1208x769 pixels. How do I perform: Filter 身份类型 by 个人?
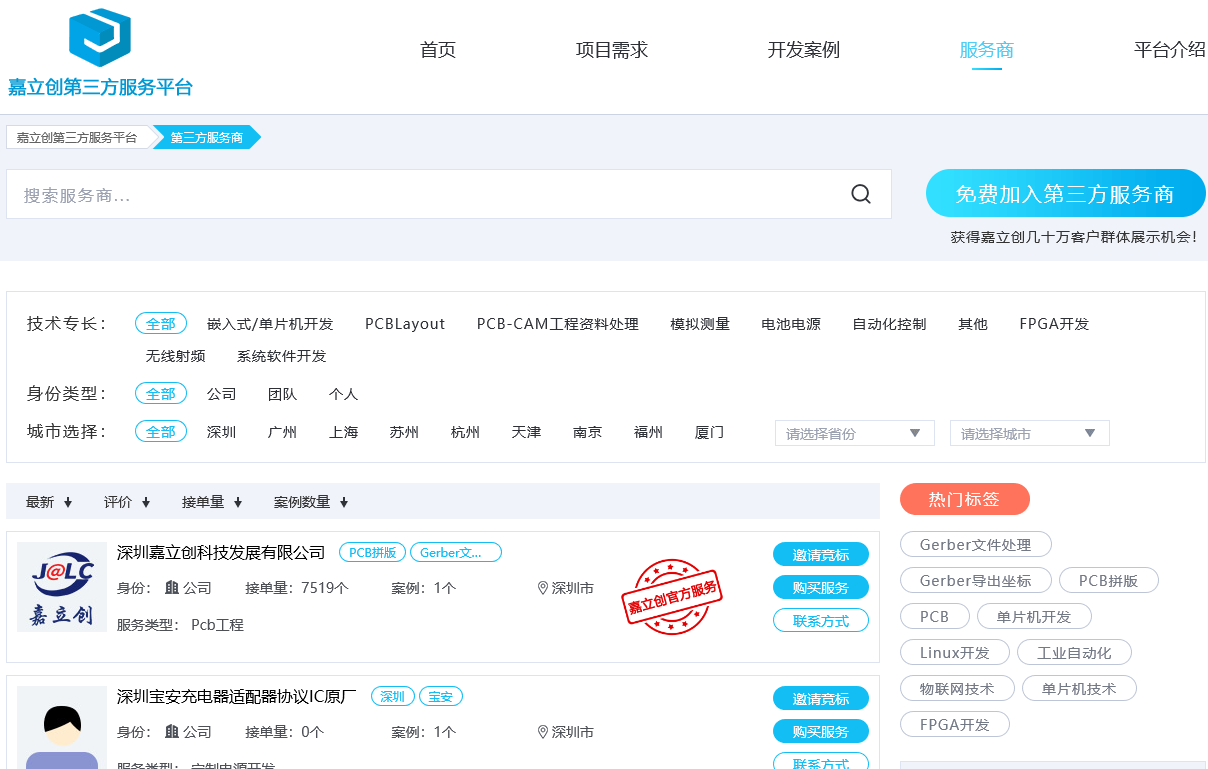344,394
